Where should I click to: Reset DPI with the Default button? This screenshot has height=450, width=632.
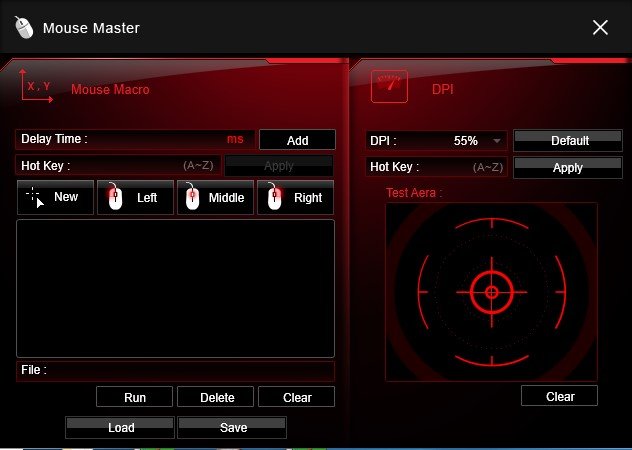(x=568, y=140)
